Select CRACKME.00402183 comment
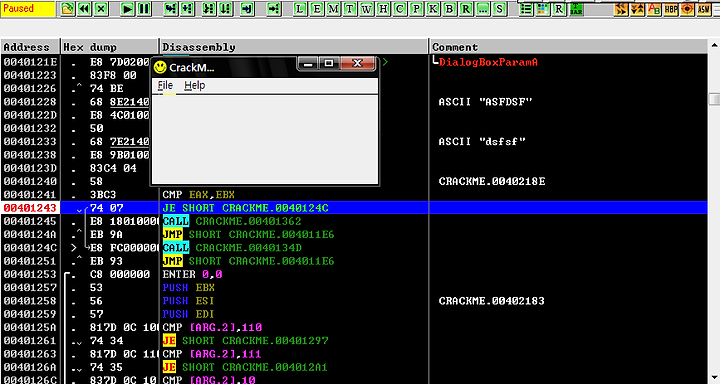Viewport: 720px width, 384px height. pyautogui.click(x=491, y=301)
